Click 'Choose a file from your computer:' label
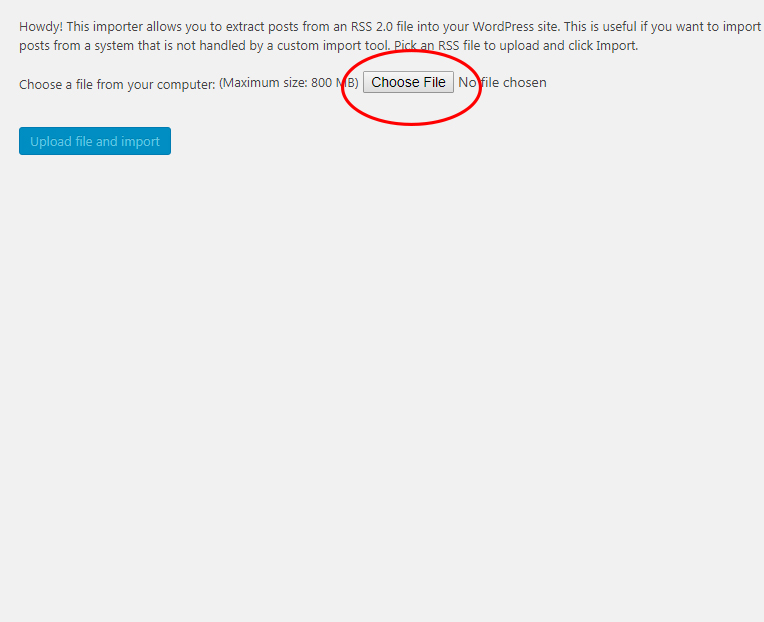The image size is (764, 622). [x=117, y=85]
